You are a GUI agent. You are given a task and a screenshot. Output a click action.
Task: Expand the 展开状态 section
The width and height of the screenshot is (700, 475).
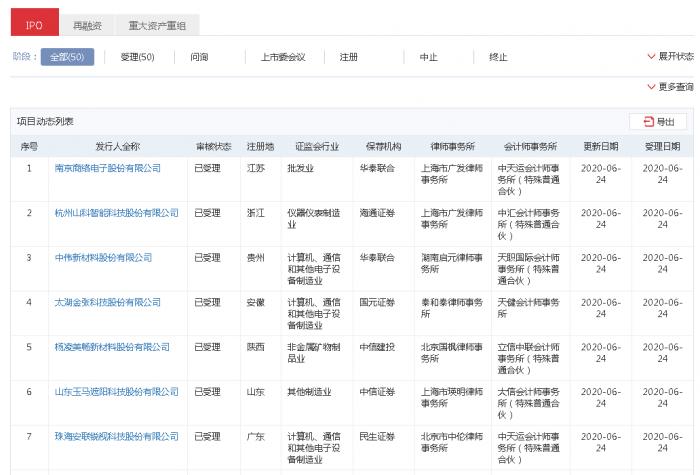tap(670, 57)
